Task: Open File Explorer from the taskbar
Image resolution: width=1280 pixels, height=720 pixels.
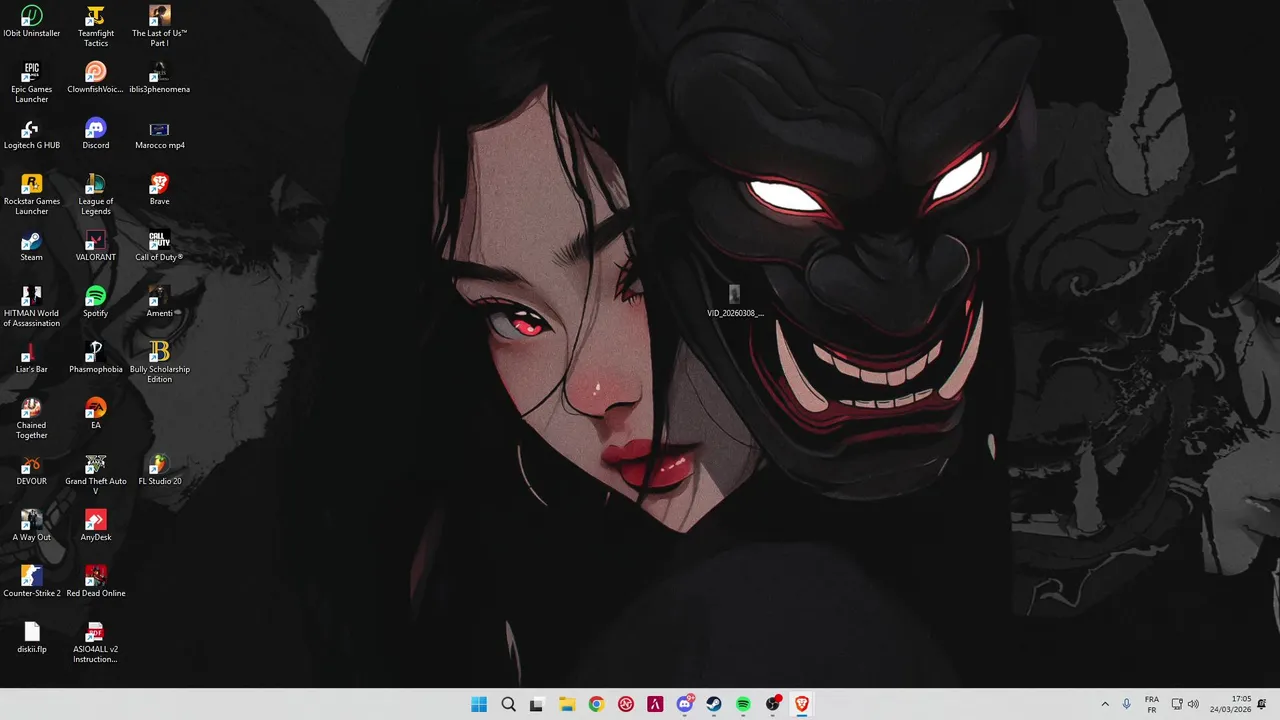Action: 567,704
